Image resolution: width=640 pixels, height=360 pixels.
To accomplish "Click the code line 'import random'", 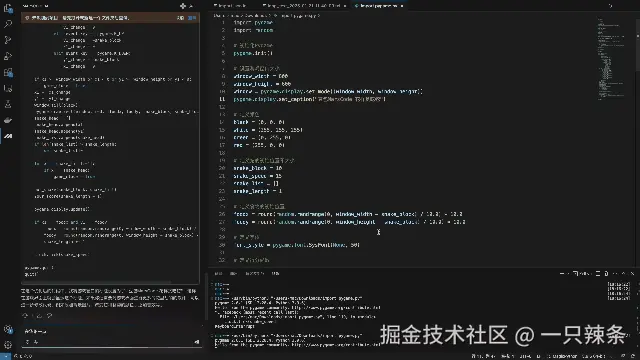I will [253, 30].
